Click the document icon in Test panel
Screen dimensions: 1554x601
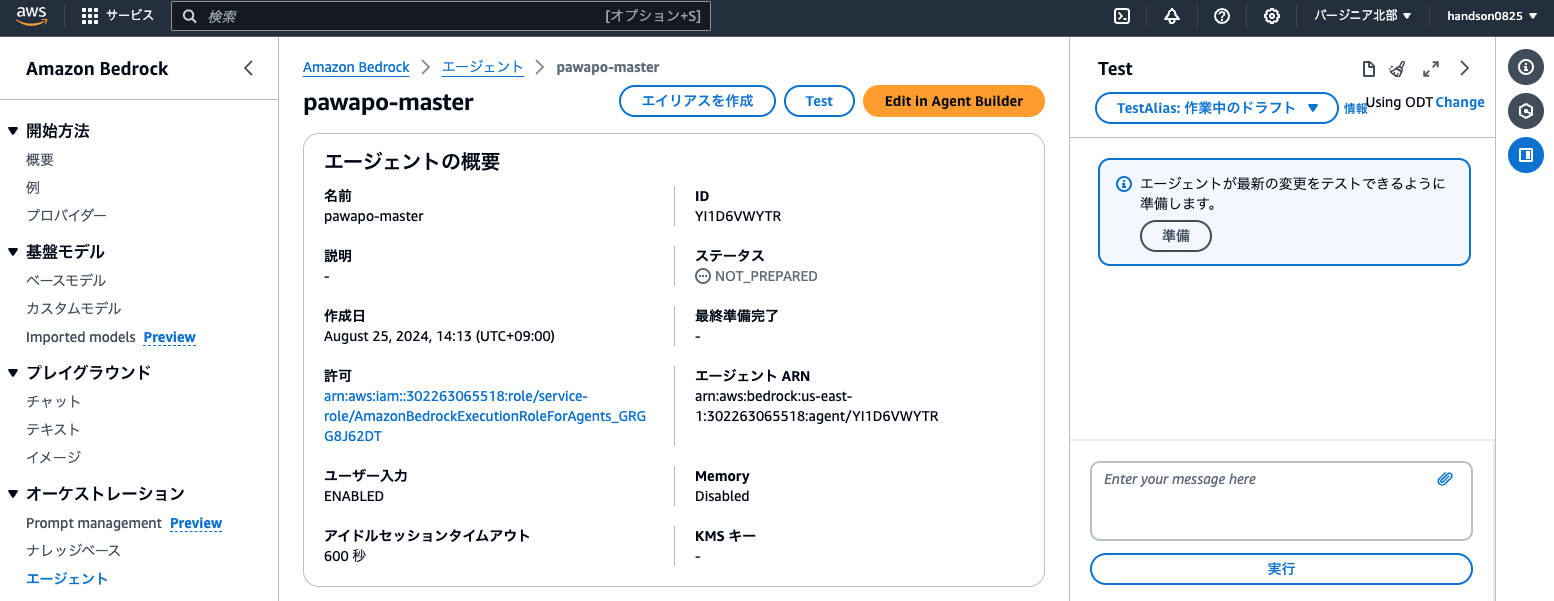tap(1369, 69)
